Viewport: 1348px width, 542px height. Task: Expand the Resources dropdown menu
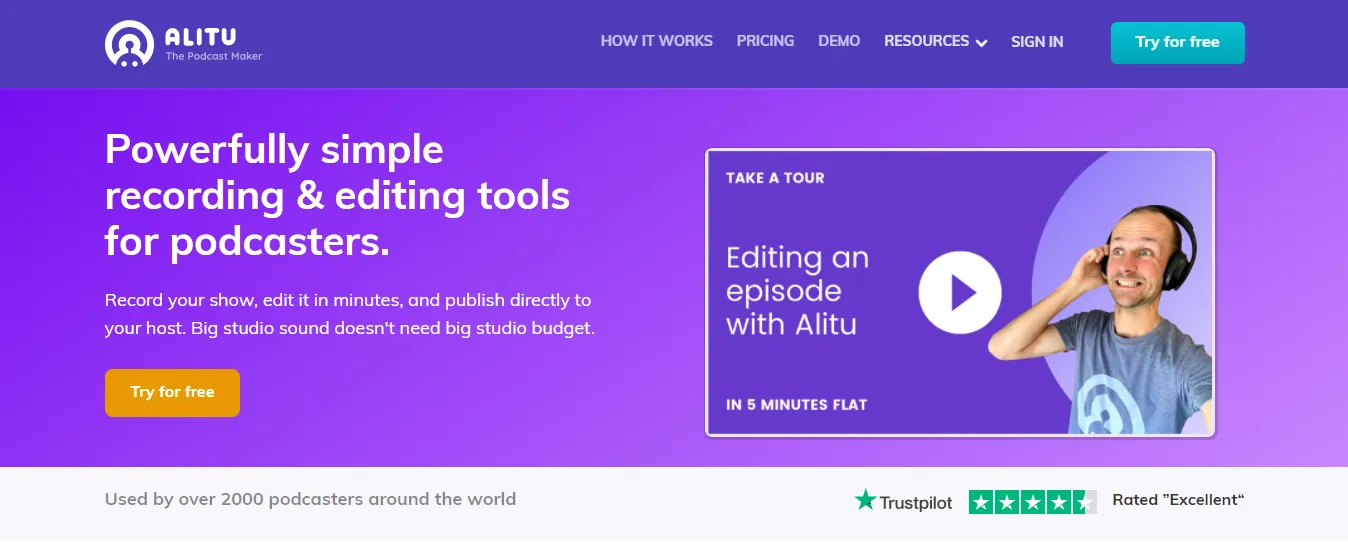[935, 42]
